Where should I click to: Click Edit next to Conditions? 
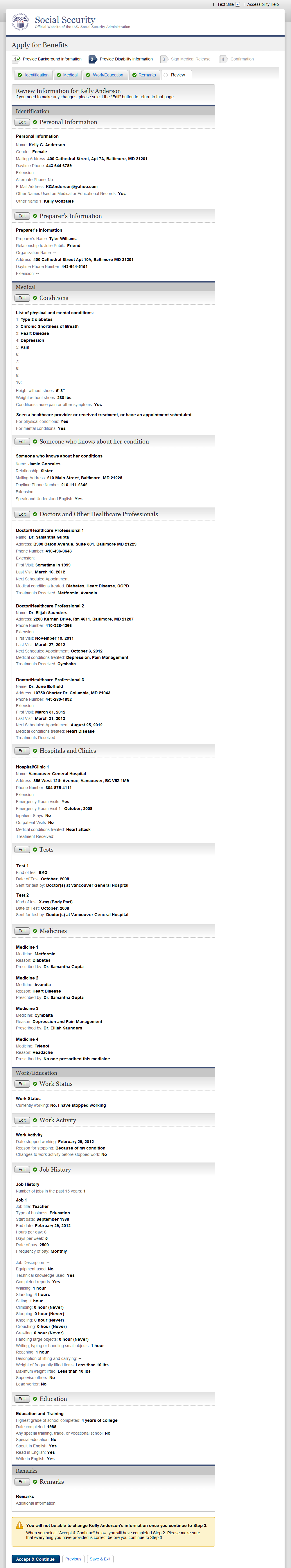point(22,298)
